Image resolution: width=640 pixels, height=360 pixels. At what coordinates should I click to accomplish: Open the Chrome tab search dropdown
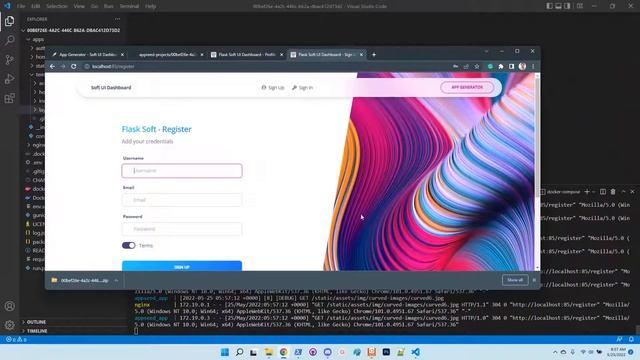pos(487,51)
